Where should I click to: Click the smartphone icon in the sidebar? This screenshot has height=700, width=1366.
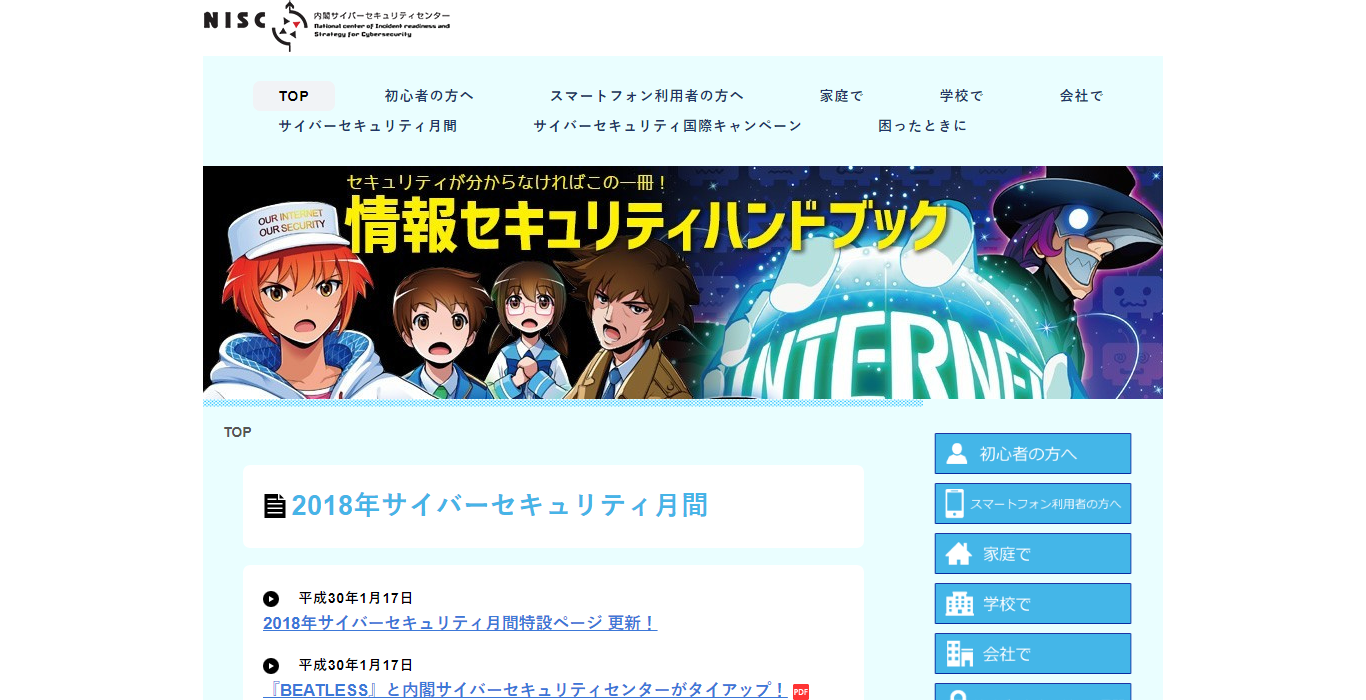[x=954, y=504]
